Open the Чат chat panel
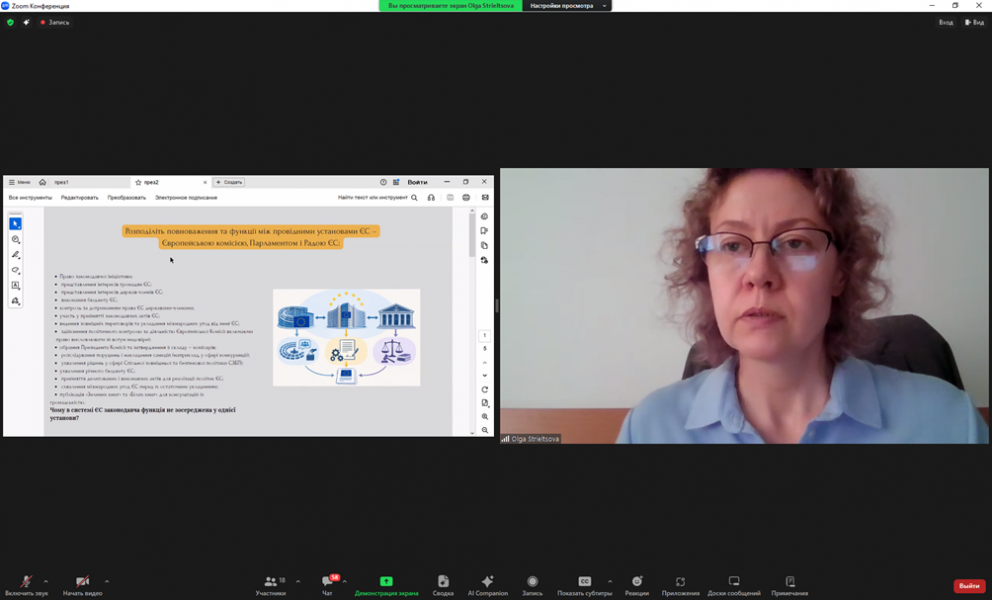 328,586
